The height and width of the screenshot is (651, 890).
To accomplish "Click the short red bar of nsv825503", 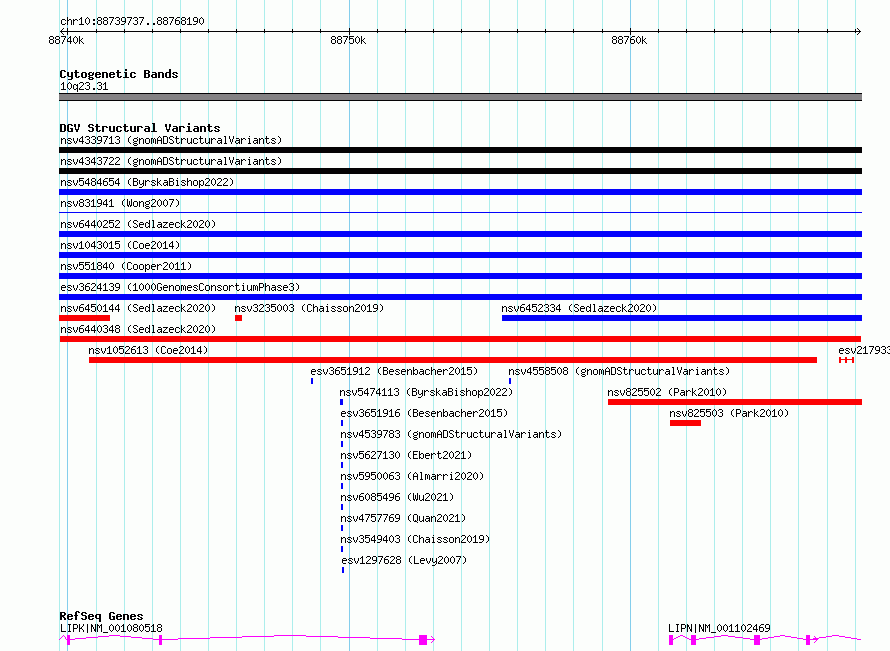I will pos(685,423).
